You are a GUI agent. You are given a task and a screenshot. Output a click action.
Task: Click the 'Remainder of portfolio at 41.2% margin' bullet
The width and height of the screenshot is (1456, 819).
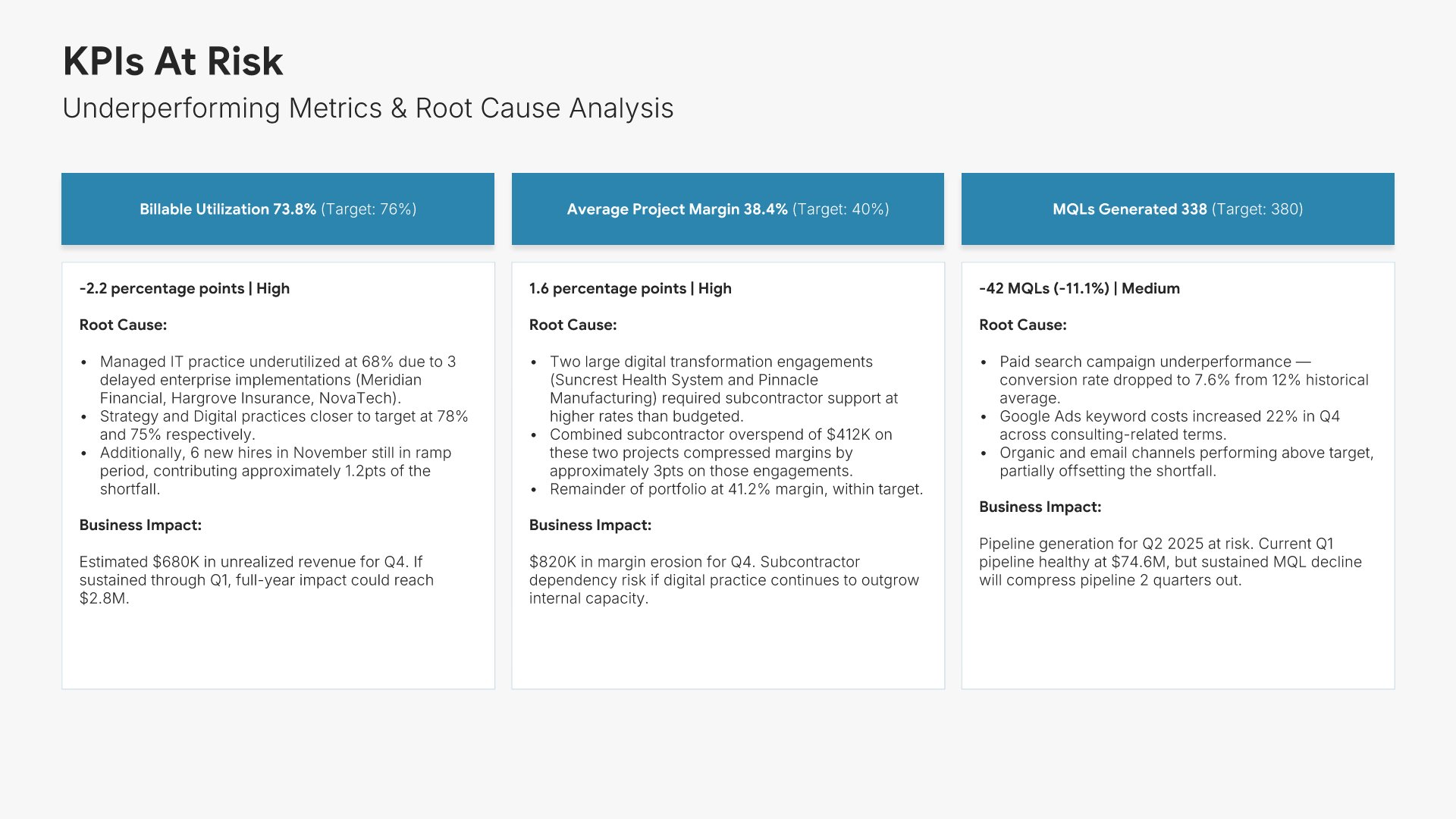[736, 489]
